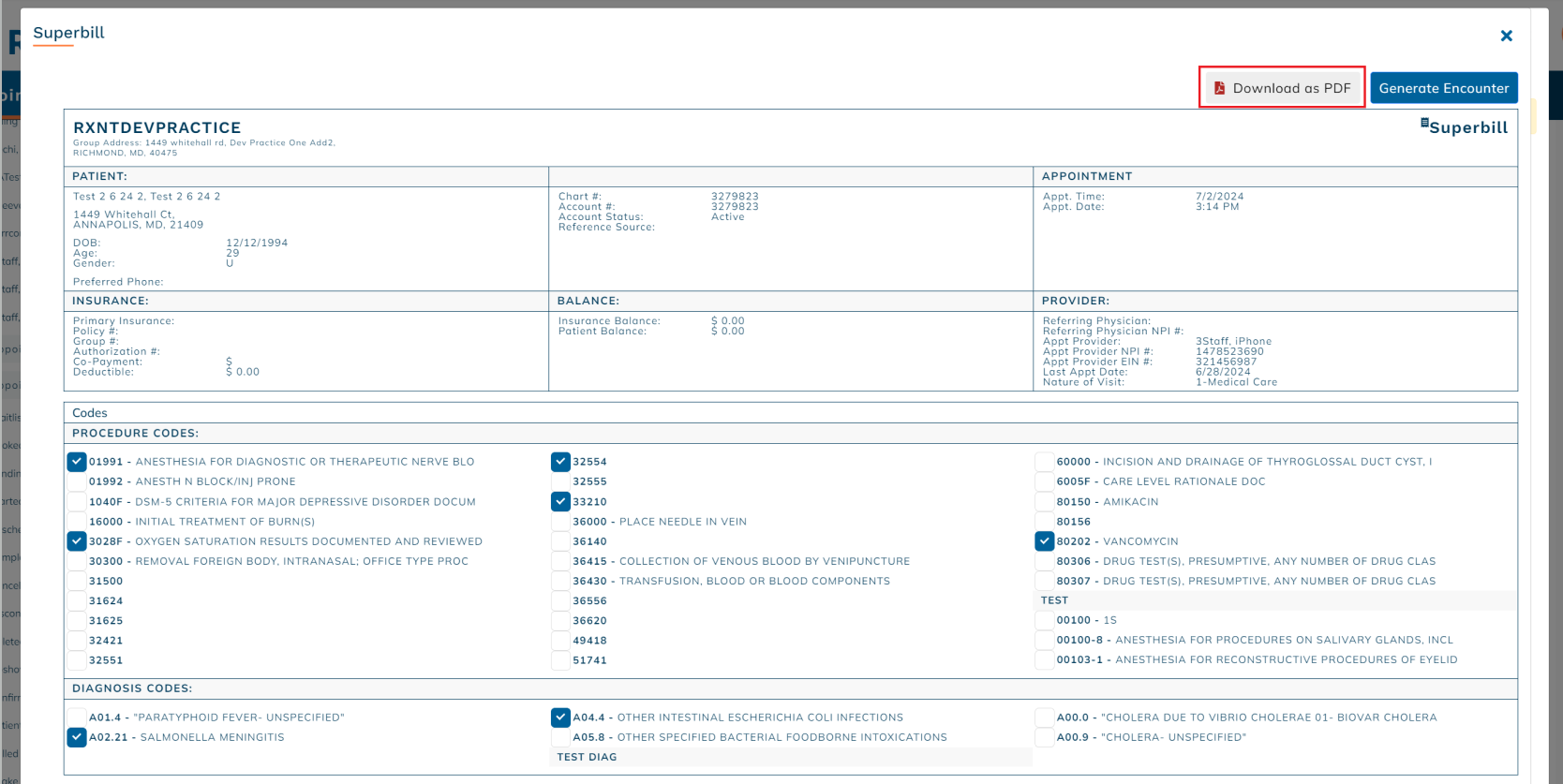Check 60000 Incision and Drainage Thyroglossal
This screenshot has height=784, width=1563.
[1044, 462]
